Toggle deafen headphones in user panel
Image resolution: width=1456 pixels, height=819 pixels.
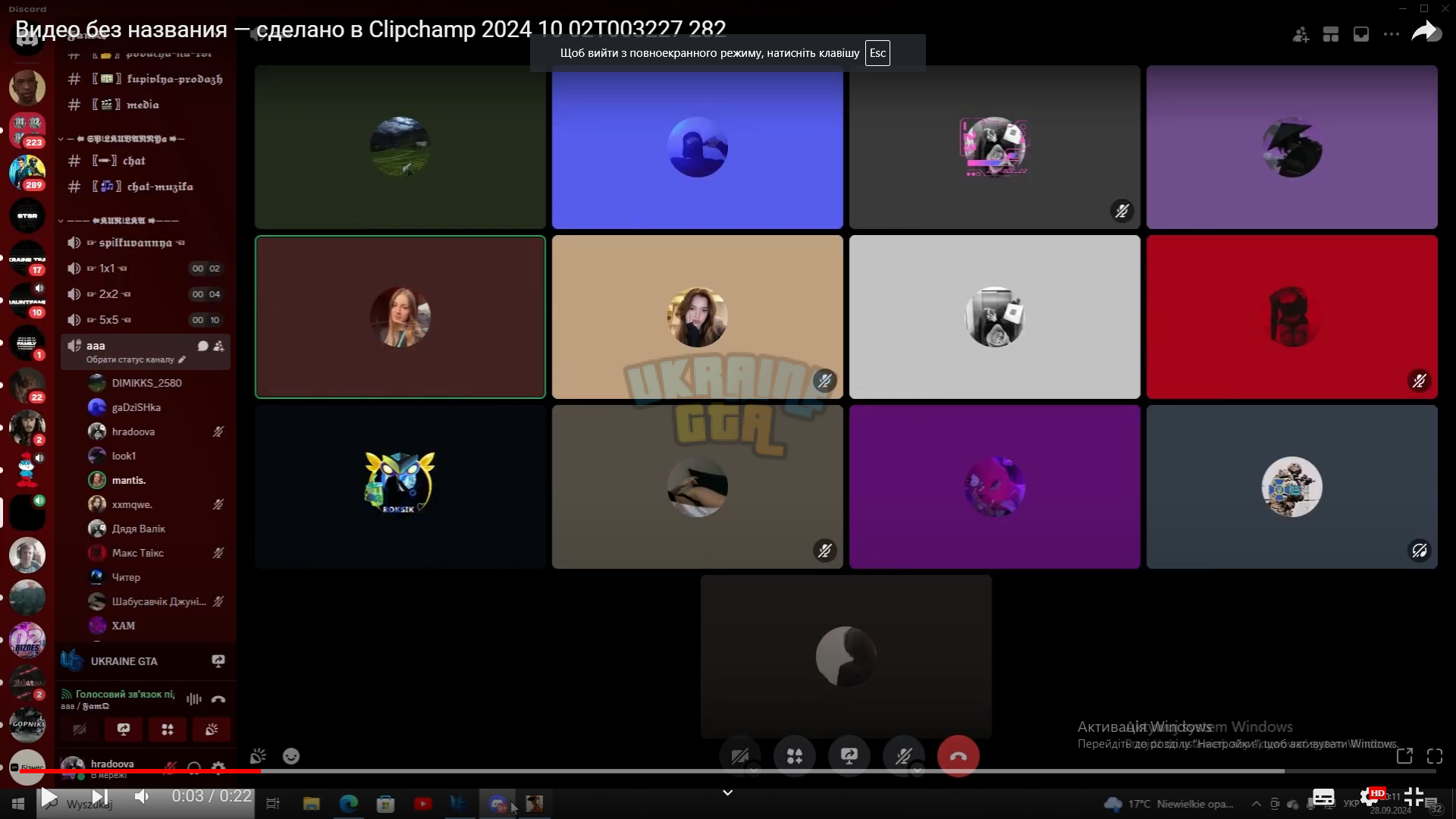(x=194, y=767)
